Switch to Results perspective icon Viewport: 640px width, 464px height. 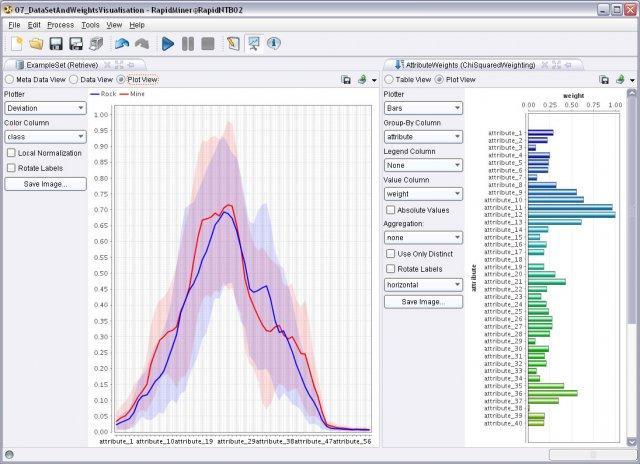[x=253, y=44]
